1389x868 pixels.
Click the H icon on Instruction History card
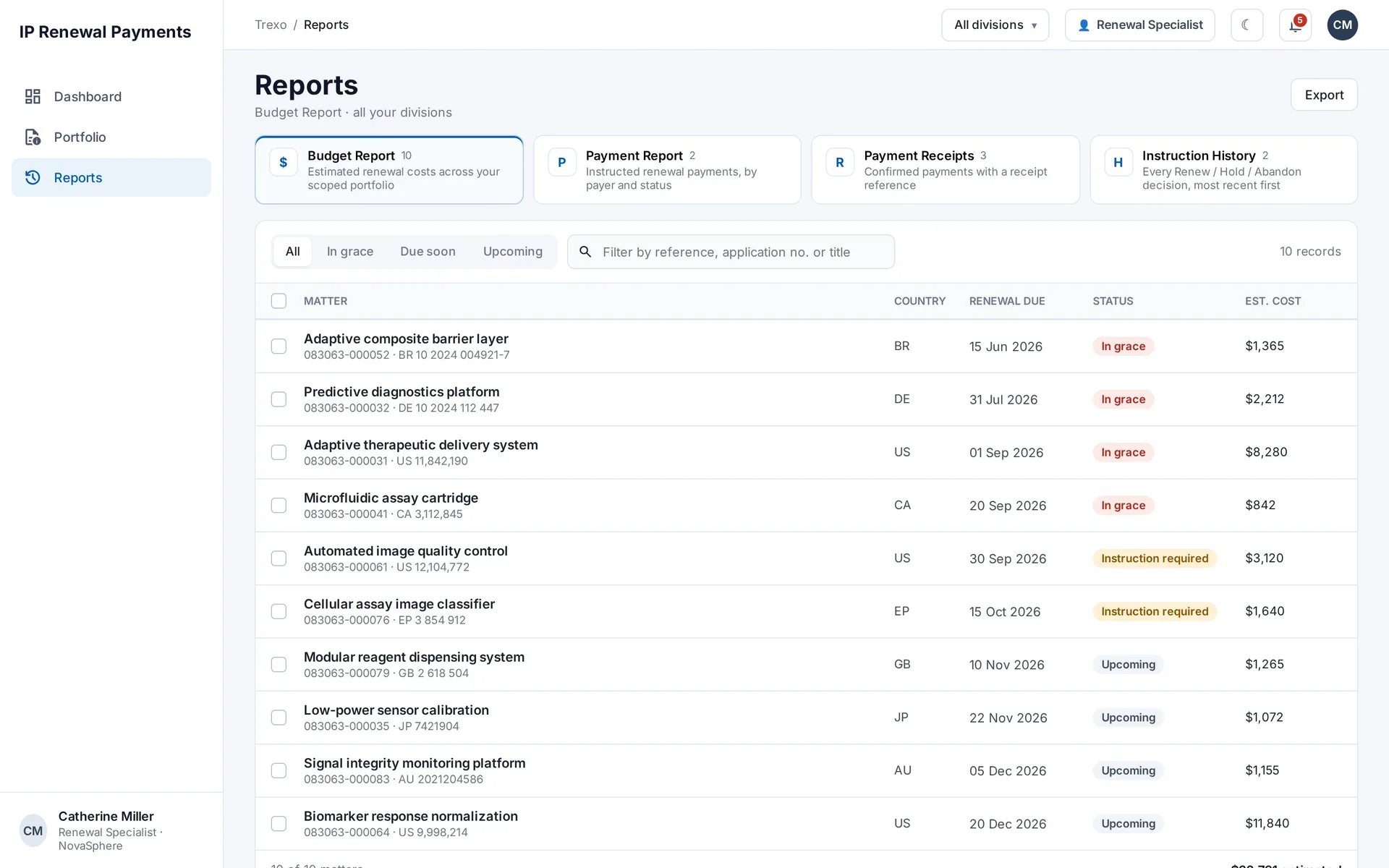pos(1118,163)
